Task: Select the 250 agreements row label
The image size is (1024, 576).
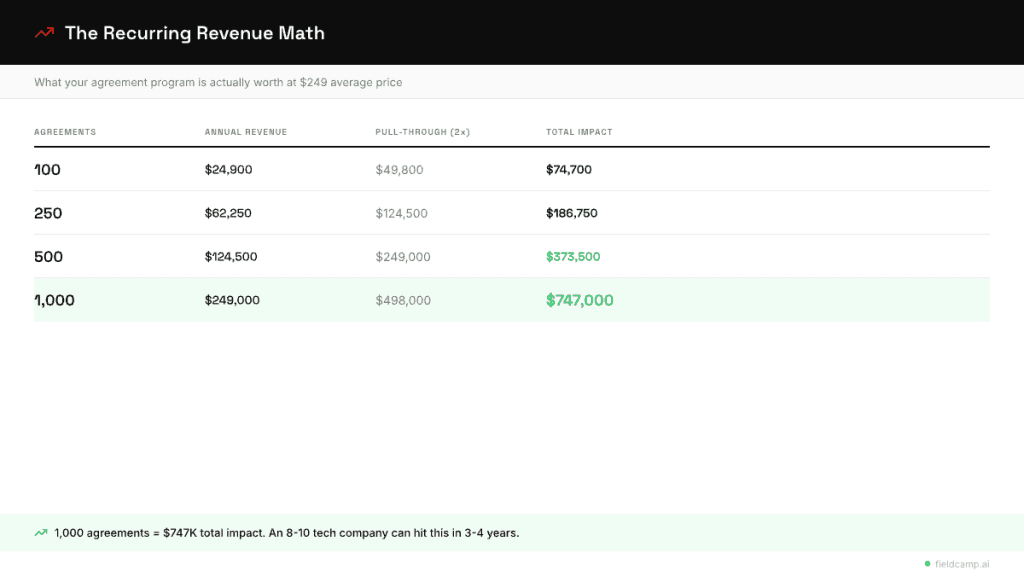Action: 48,213
